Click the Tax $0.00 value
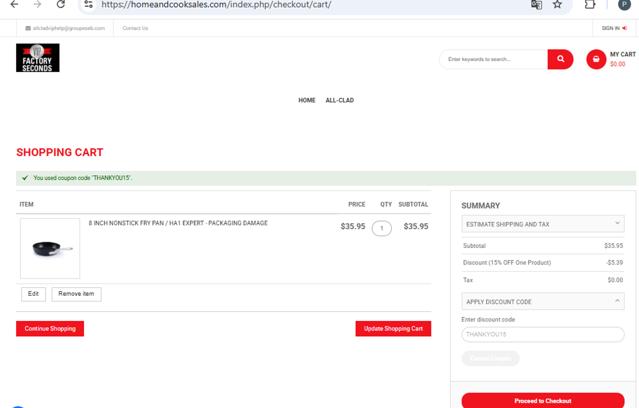 tap(615, 280)
